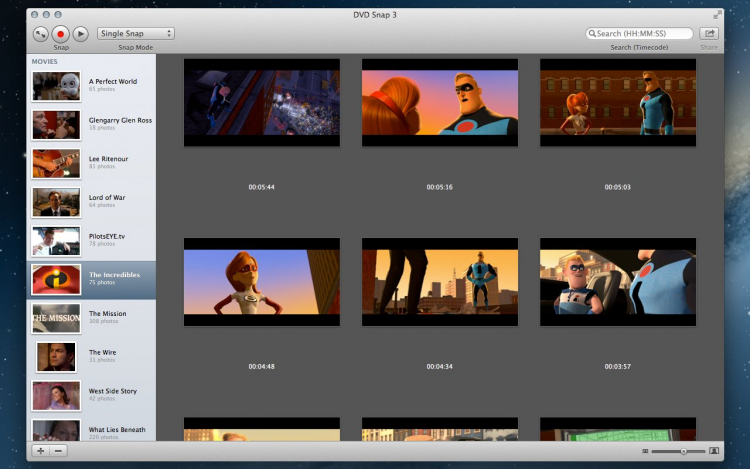Click the leftmost round toolbar button beside record
This screenshot has height=469, width=750.
pos(40,34)
